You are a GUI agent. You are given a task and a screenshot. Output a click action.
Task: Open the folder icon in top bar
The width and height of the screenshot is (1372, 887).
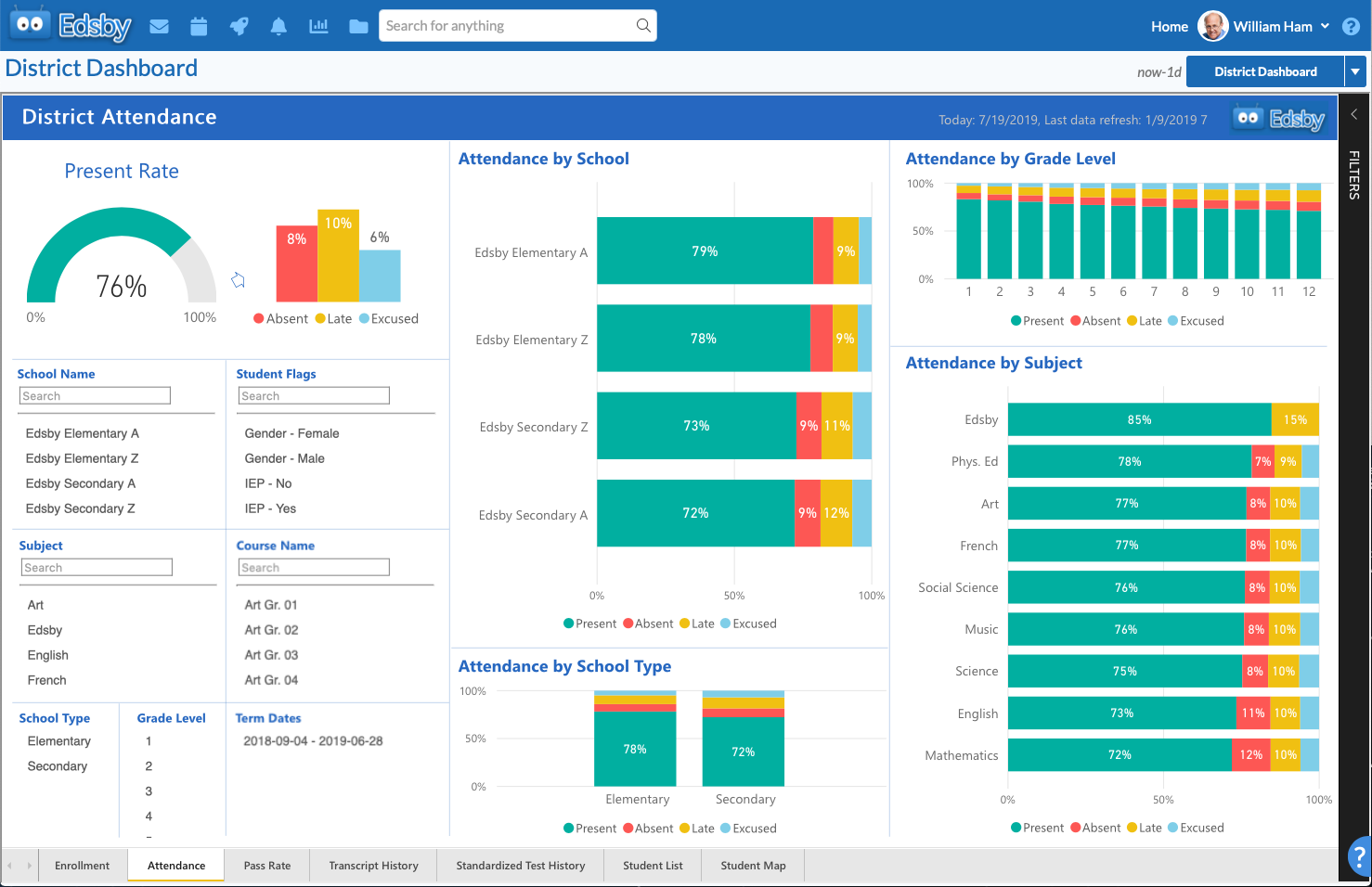click(358, 27)
